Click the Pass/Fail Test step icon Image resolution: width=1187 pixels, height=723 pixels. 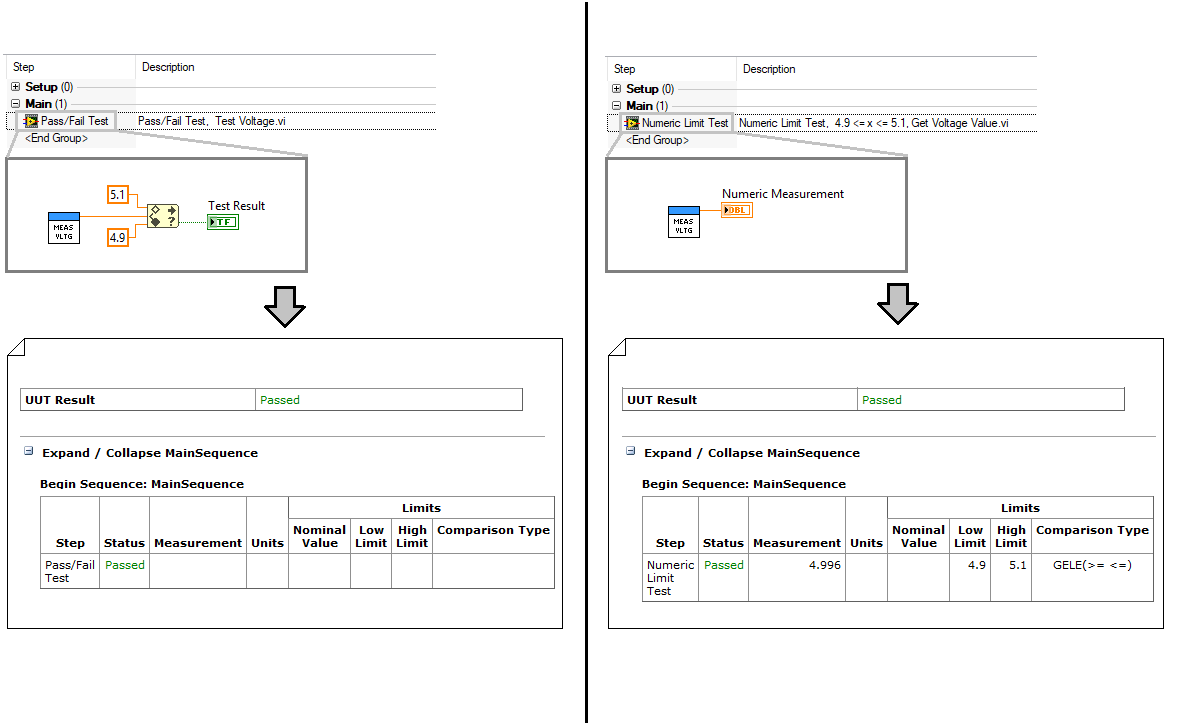[31, 121]
